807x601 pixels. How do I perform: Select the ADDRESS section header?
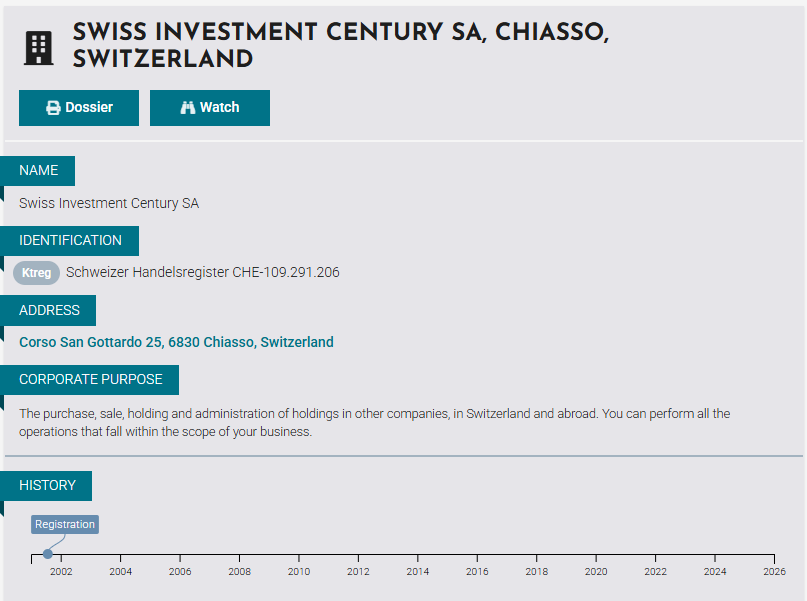pyautogui.click(x=49, y=311)
